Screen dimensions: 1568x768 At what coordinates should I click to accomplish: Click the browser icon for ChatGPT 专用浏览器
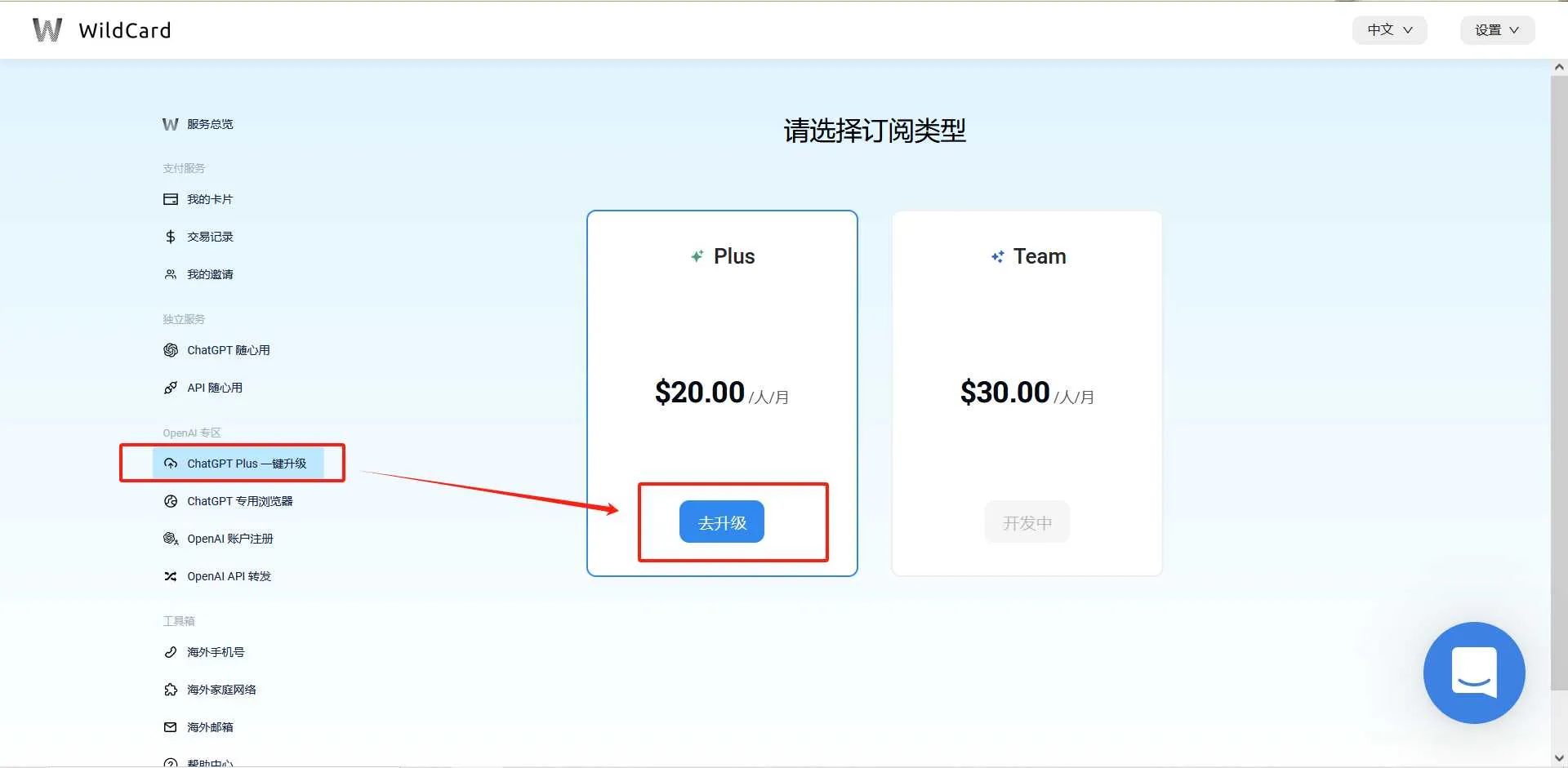point(171,501)
